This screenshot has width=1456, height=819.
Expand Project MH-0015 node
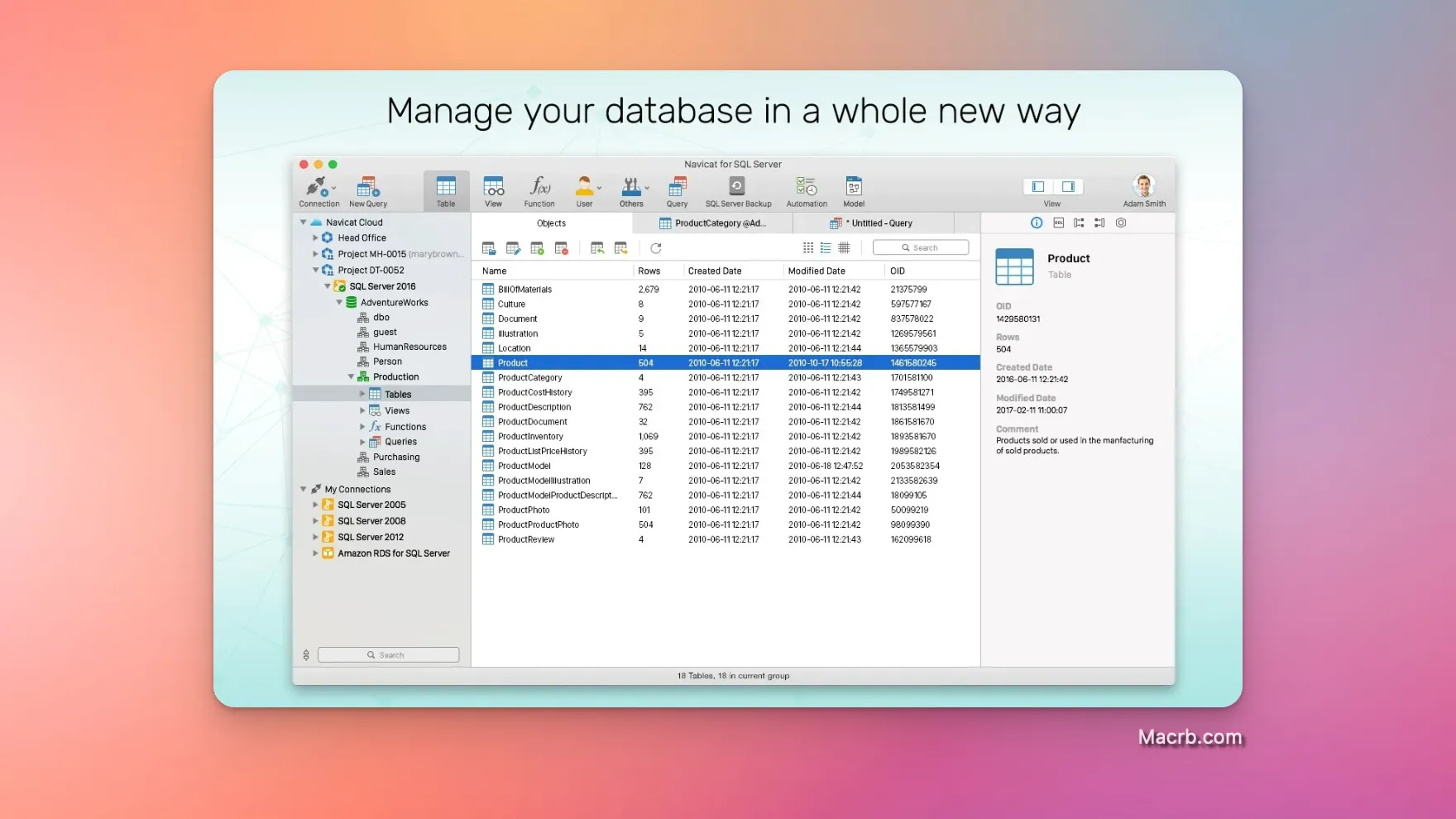tap(315, 254)
